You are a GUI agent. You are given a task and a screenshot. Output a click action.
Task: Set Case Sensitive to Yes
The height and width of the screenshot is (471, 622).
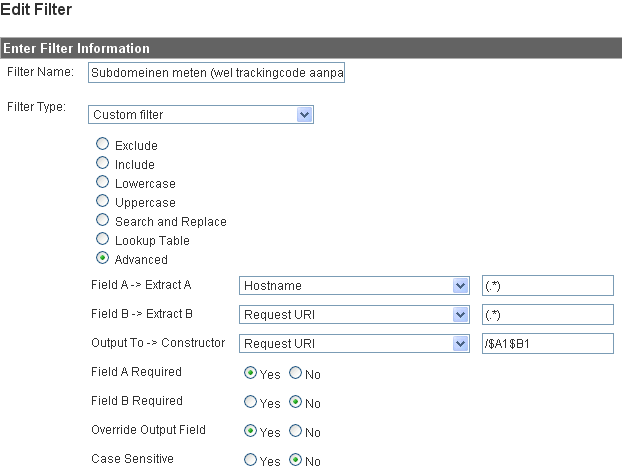point(250,460)
